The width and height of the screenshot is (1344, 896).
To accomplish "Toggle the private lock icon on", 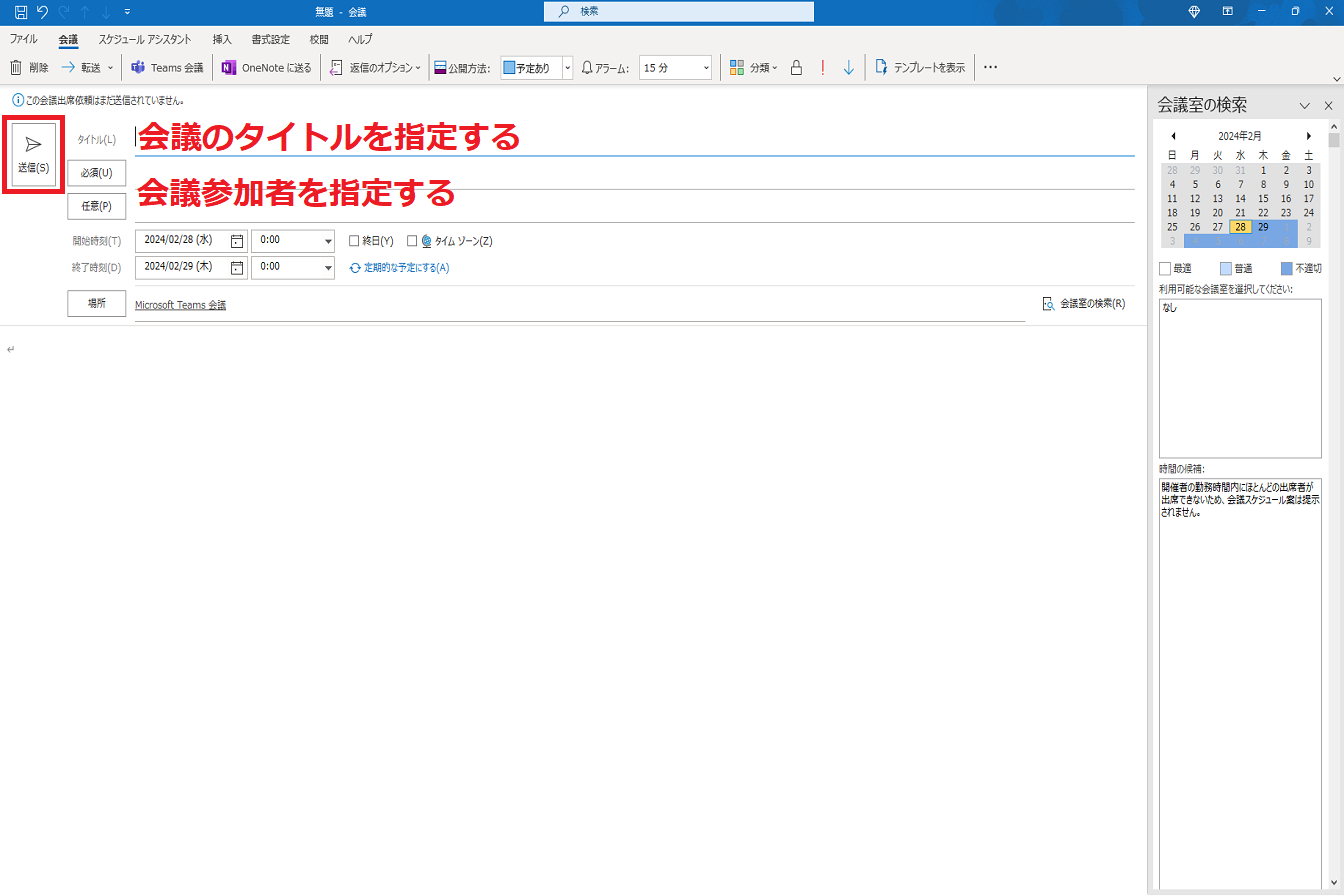I will click(795, 67).
